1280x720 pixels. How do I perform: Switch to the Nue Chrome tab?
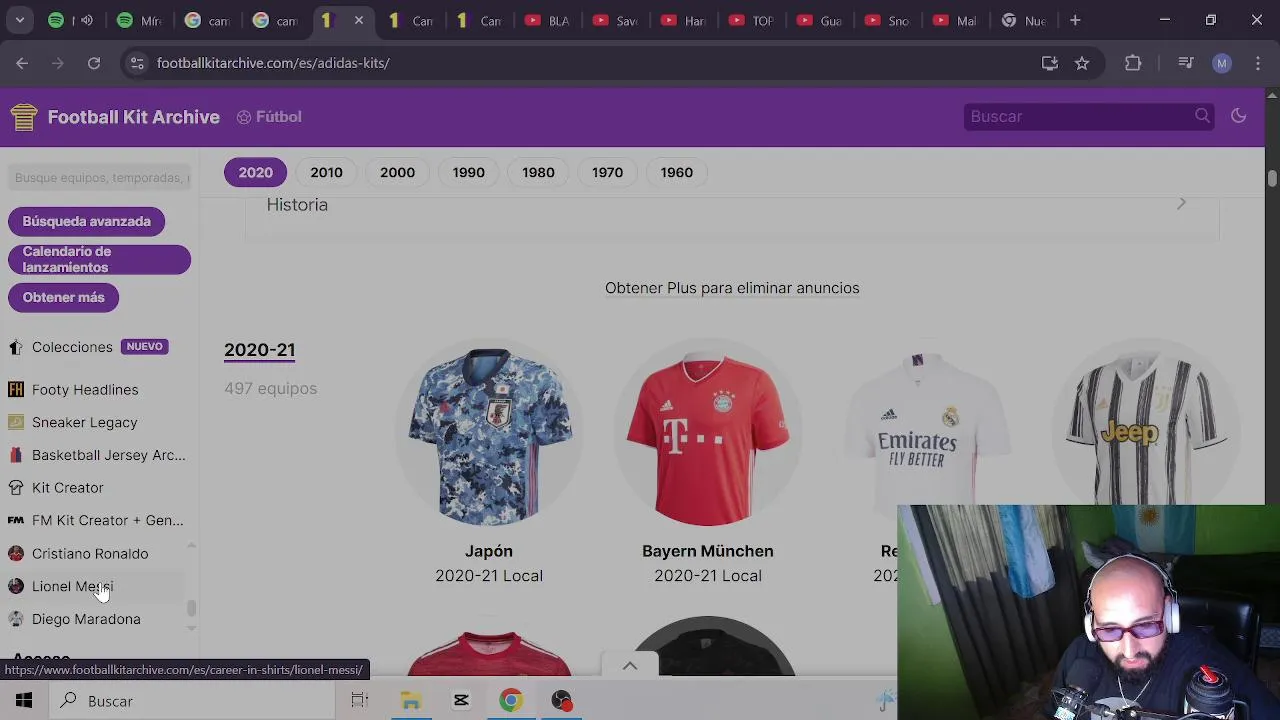point(1023,20)
